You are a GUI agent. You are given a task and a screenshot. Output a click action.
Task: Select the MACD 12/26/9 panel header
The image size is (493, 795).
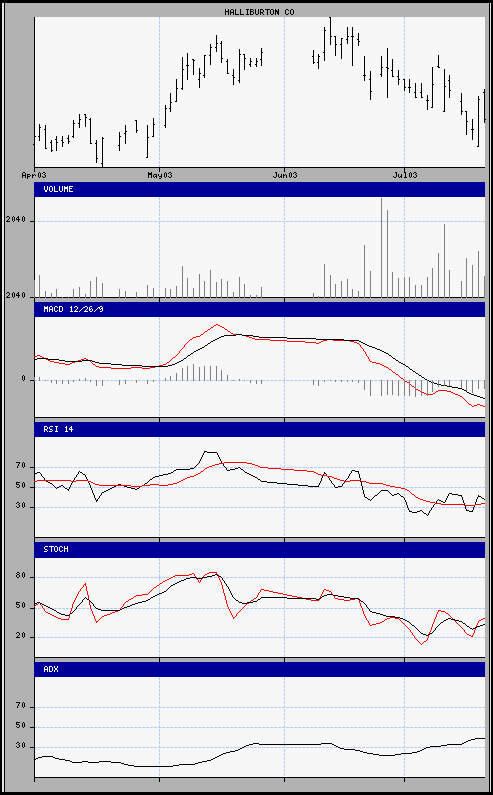[259, 309]
